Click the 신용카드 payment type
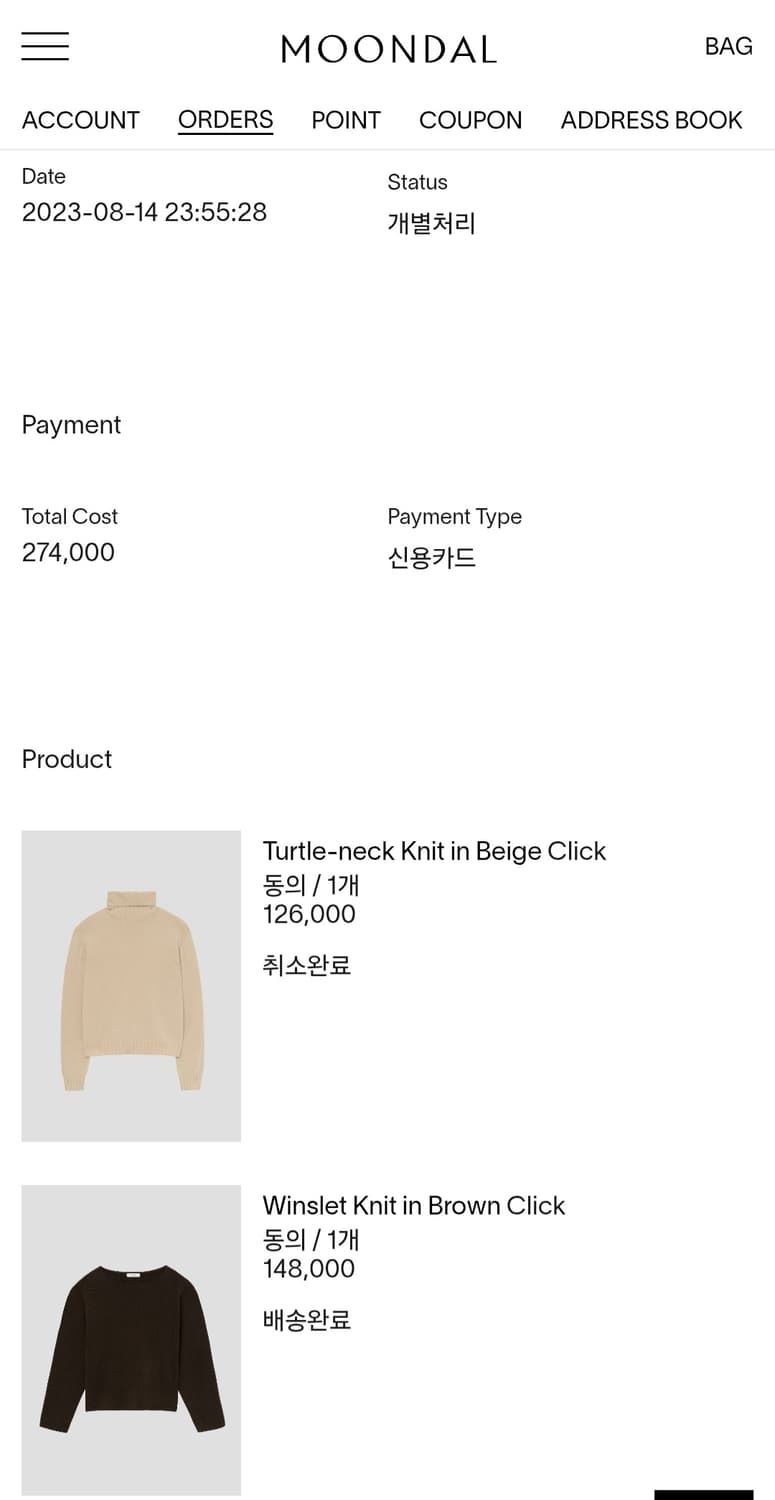Viewport: 775px width, 1500px height. click(432, 557)
